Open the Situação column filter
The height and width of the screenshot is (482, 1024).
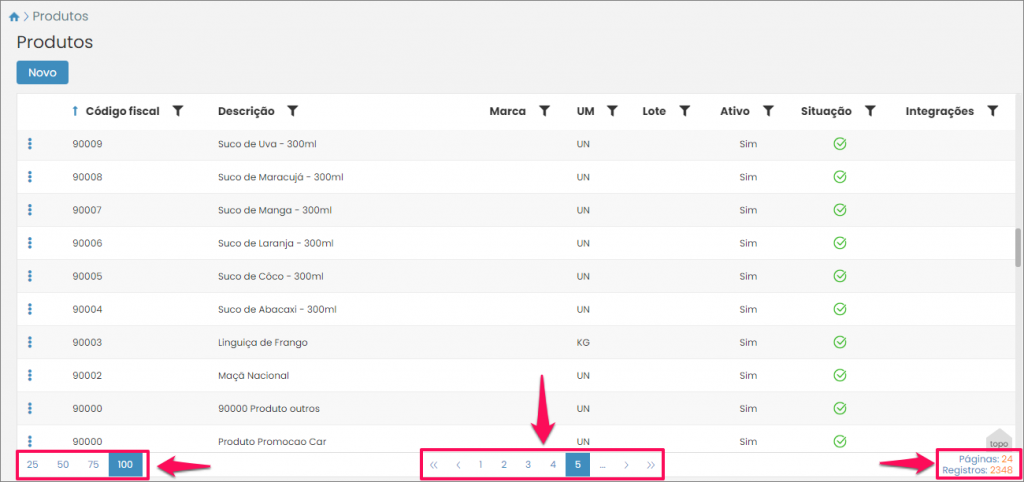pos(870,111)
